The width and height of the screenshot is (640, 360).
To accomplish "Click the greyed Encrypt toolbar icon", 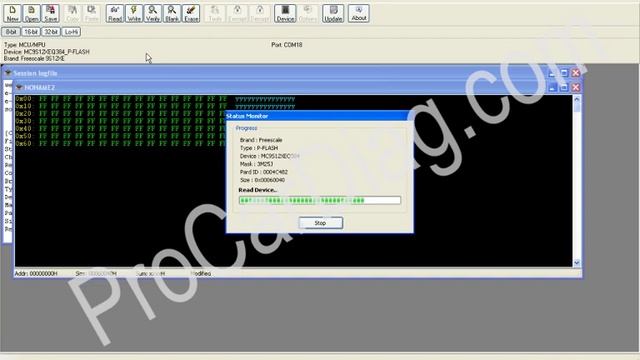I will (237, 13).
